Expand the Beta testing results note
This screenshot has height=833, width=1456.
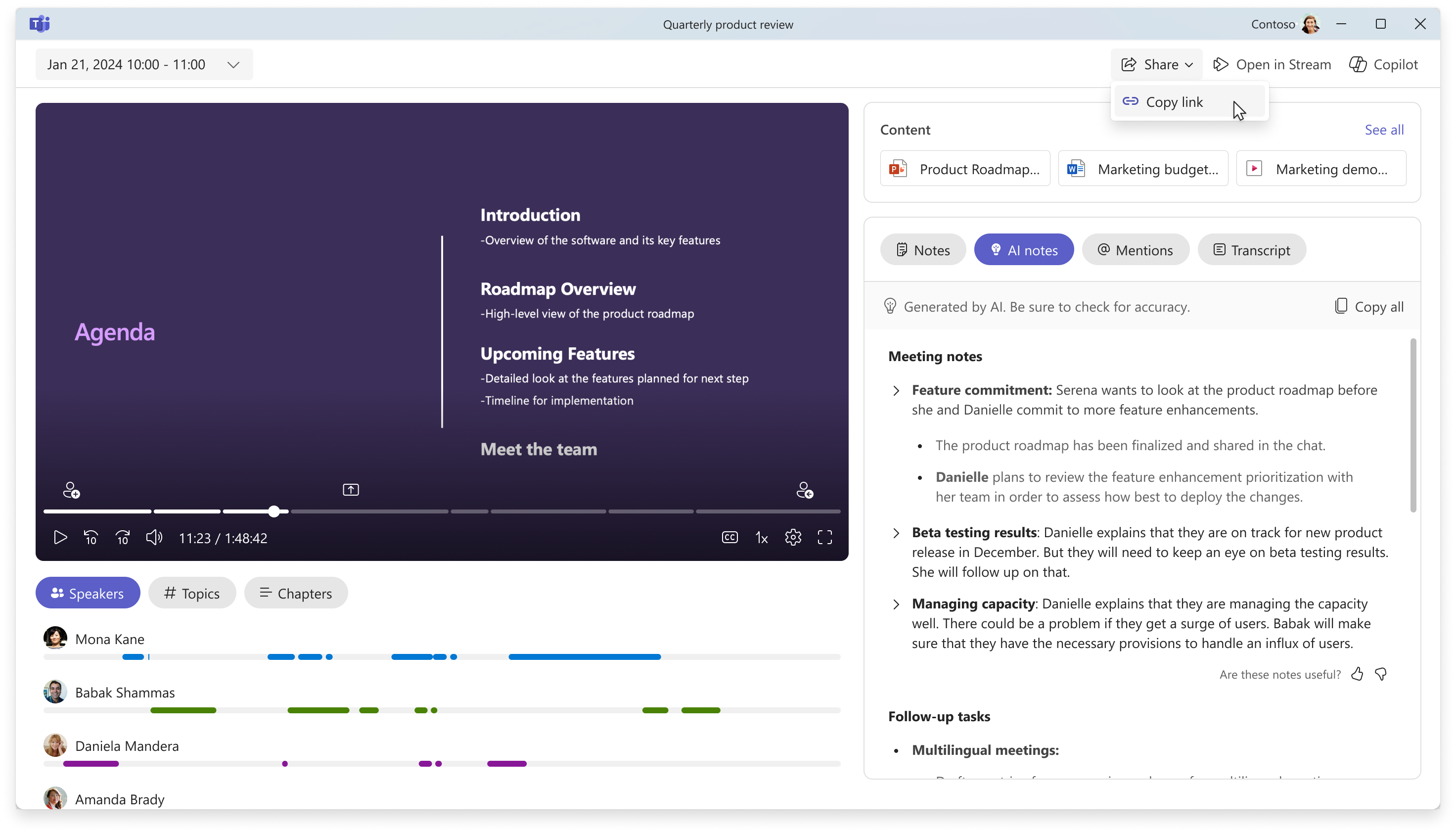click(x=896, y=533)
